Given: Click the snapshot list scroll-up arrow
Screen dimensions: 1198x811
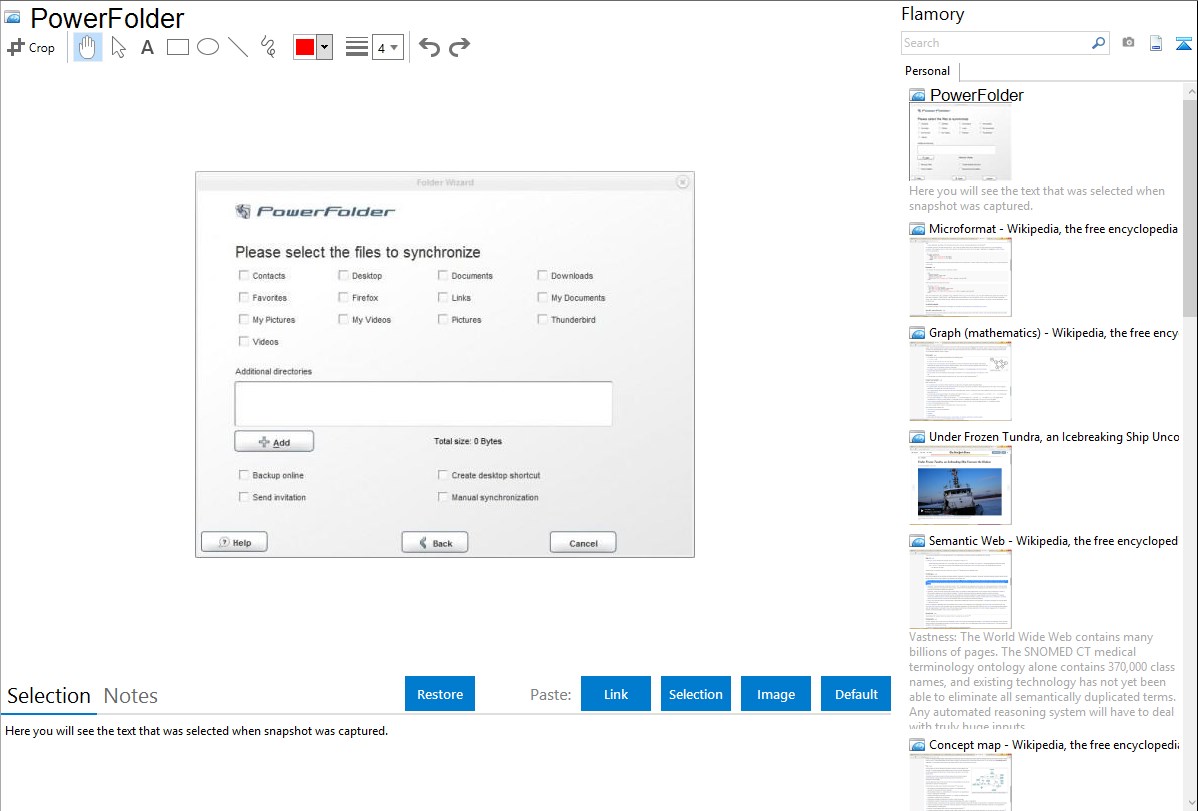Looking at the screenshot, I should tap(1190, 91).
